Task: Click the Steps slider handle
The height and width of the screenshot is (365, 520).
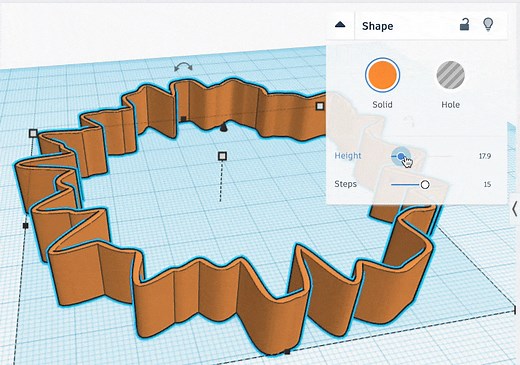Action: click(425, 185)
